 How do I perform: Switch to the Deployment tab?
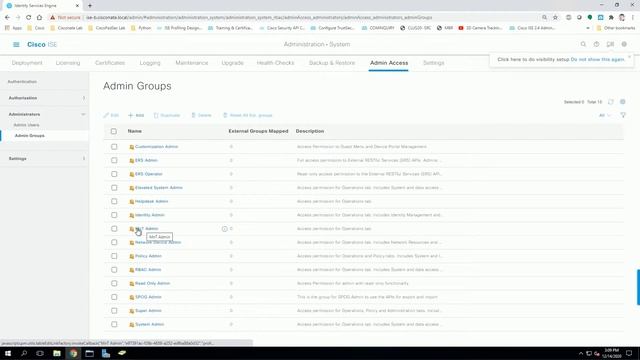point(27,63)
